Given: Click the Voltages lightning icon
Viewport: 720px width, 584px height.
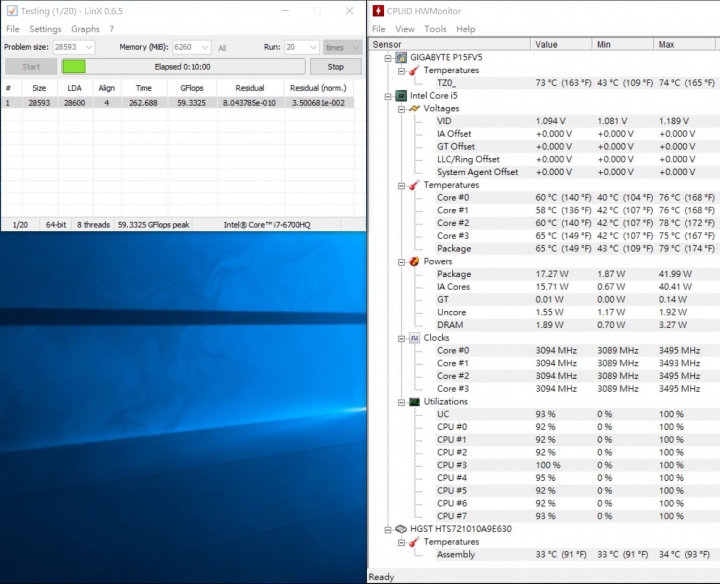Looking at the screenshot, I should point(414,108).
